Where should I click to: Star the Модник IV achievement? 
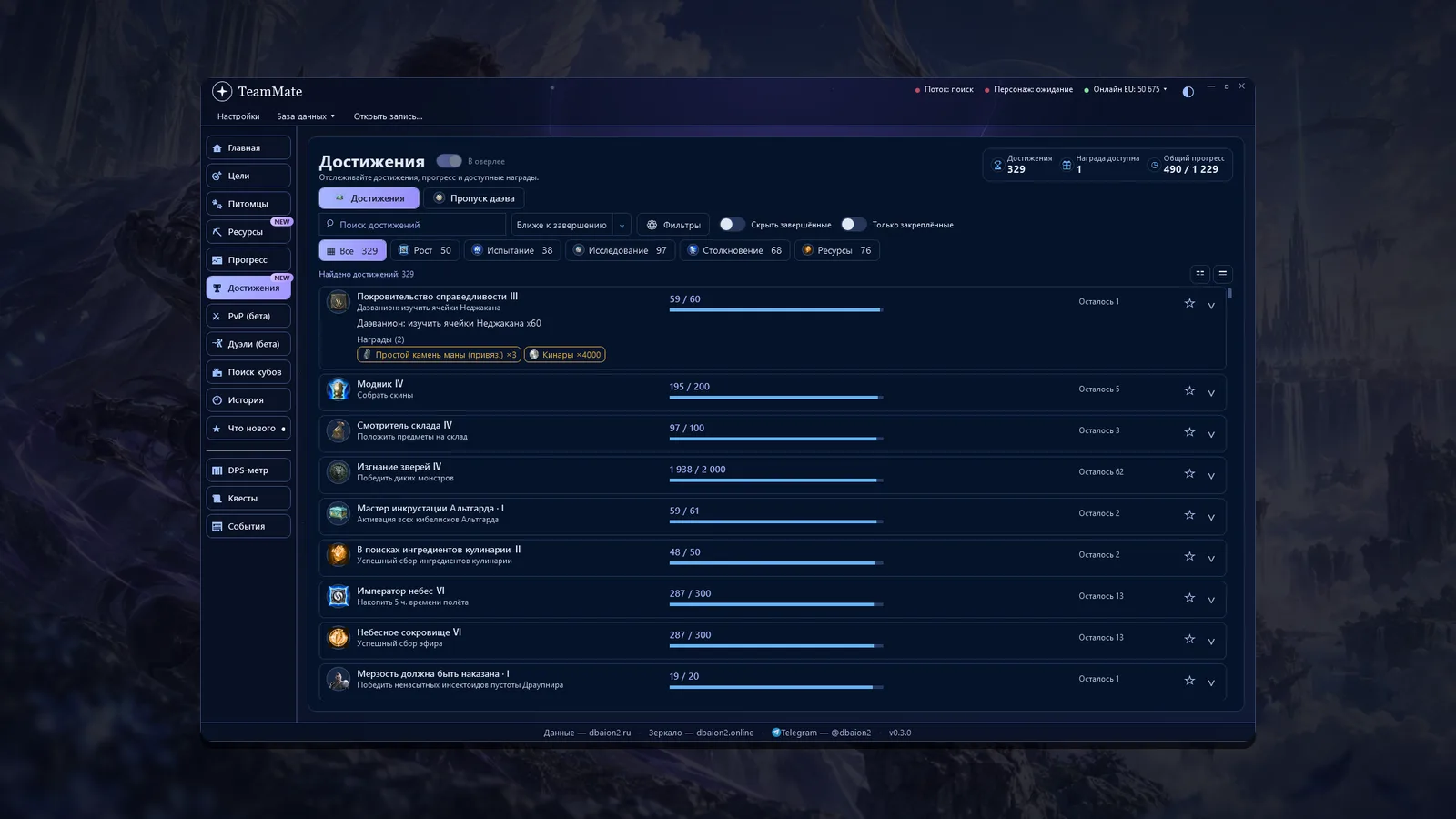tap(1189, 390)
